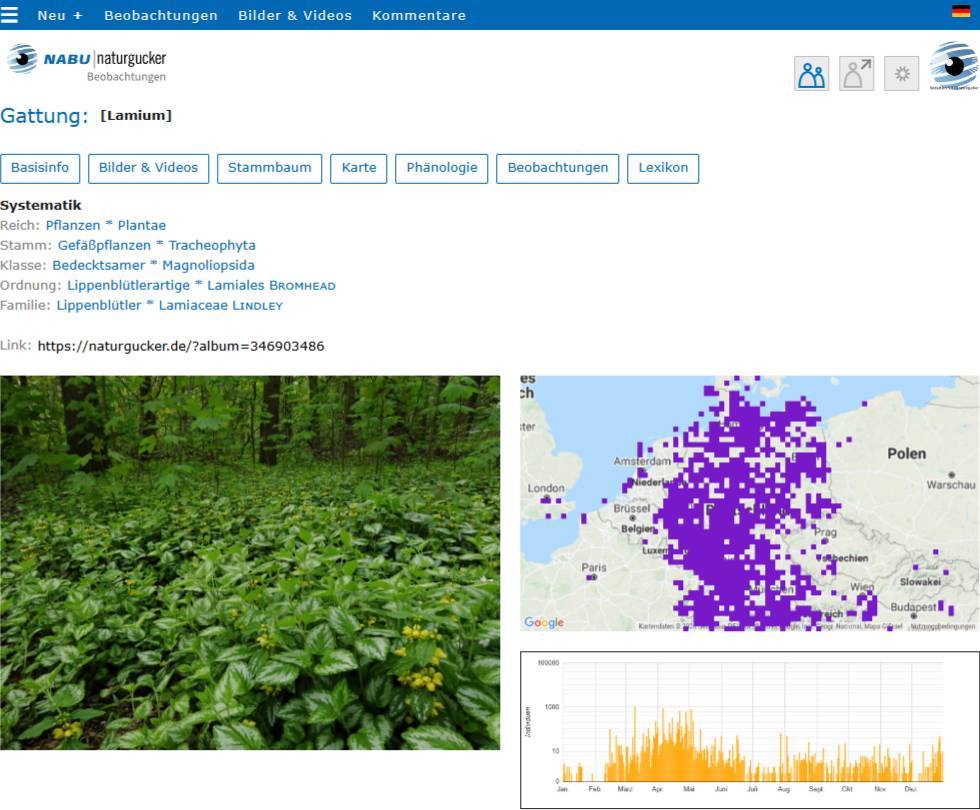980x810 pixels.
Task: Open the settings gear icon
Action: point(901,74)
